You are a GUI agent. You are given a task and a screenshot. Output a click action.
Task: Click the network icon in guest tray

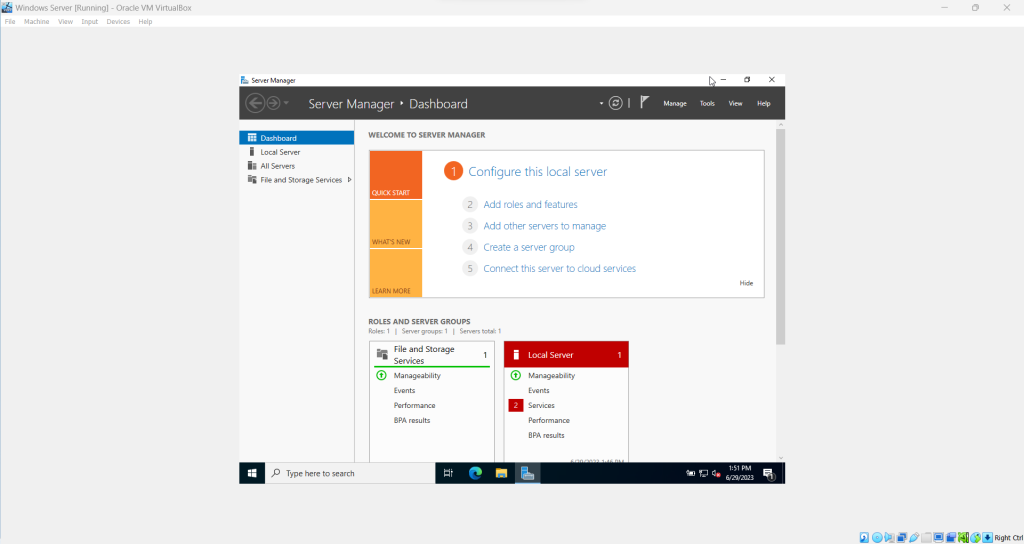(703, 473)
